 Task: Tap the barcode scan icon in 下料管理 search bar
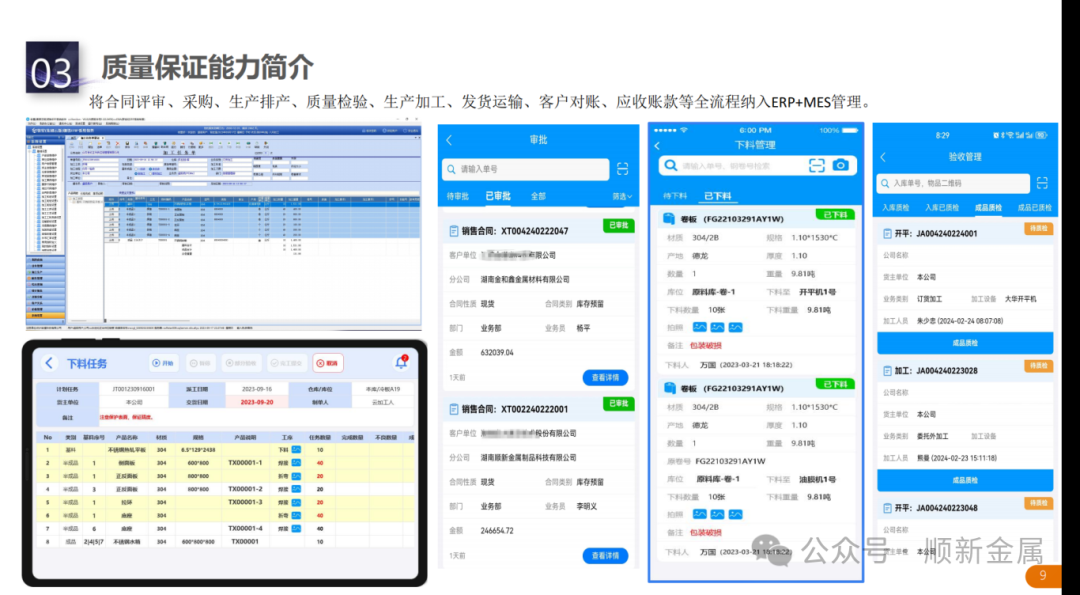point(817,165)
